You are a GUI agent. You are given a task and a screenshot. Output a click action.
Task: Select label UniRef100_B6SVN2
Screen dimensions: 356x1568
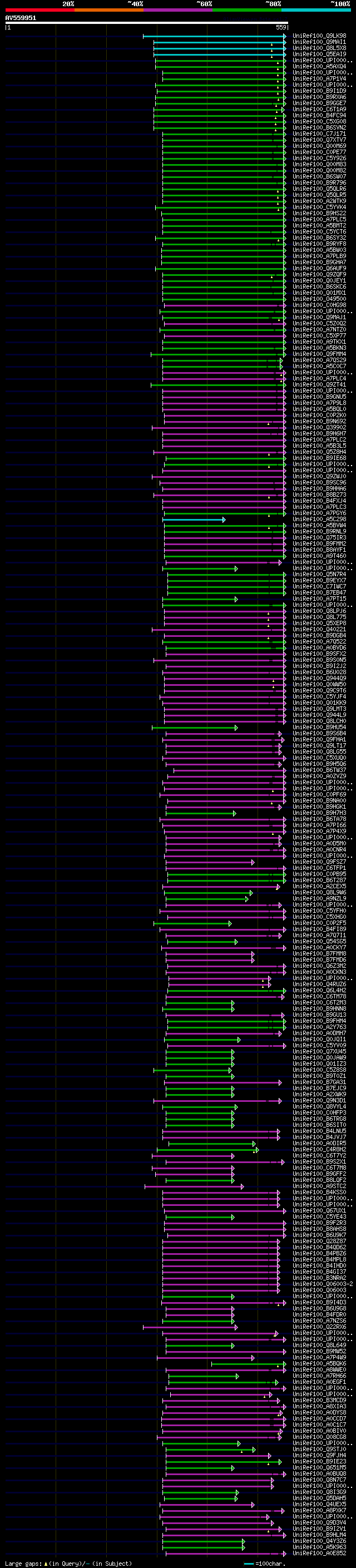tap(319, 128)
